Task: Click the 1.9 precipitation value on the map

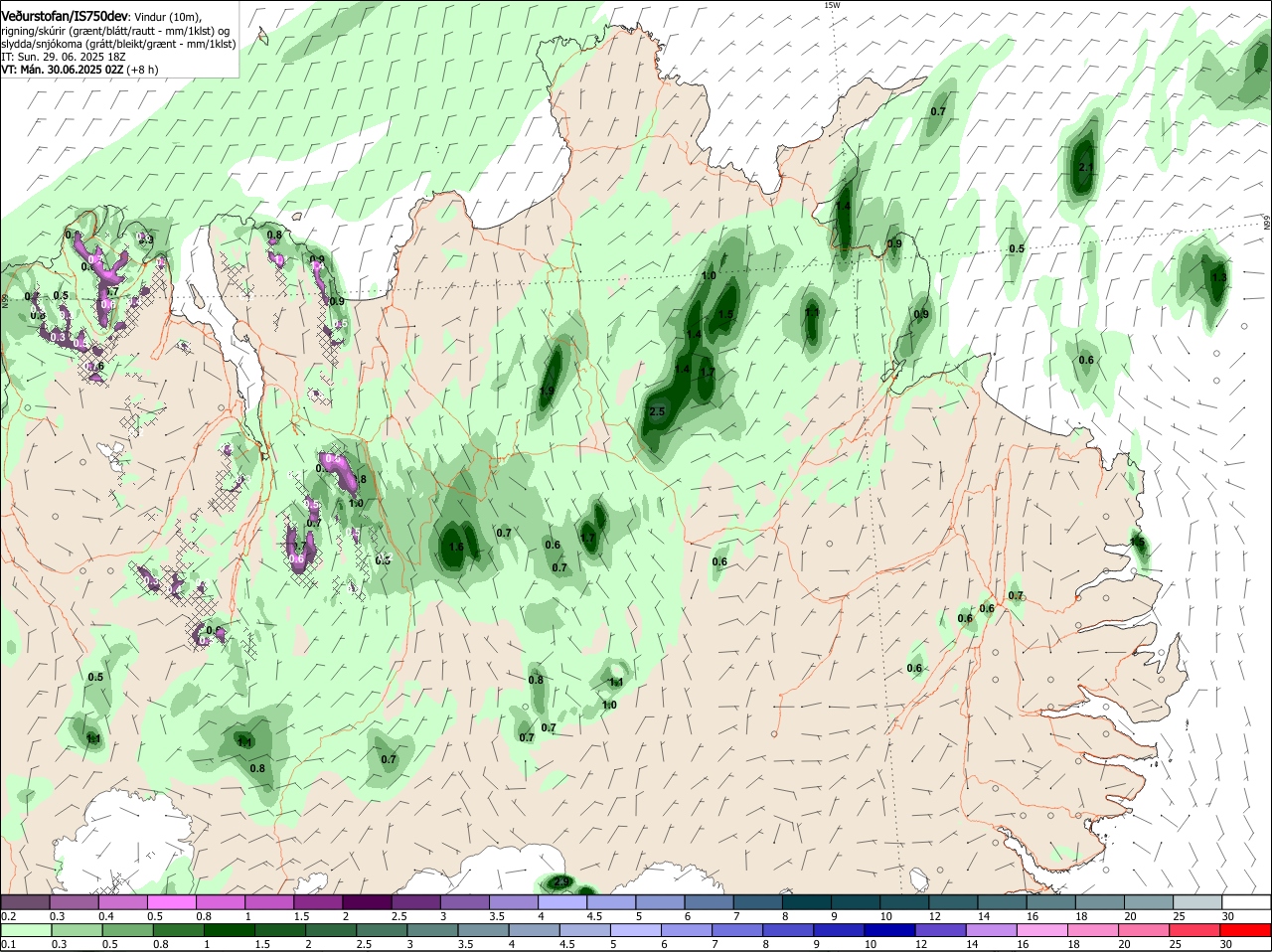Action: pos(547,392)
